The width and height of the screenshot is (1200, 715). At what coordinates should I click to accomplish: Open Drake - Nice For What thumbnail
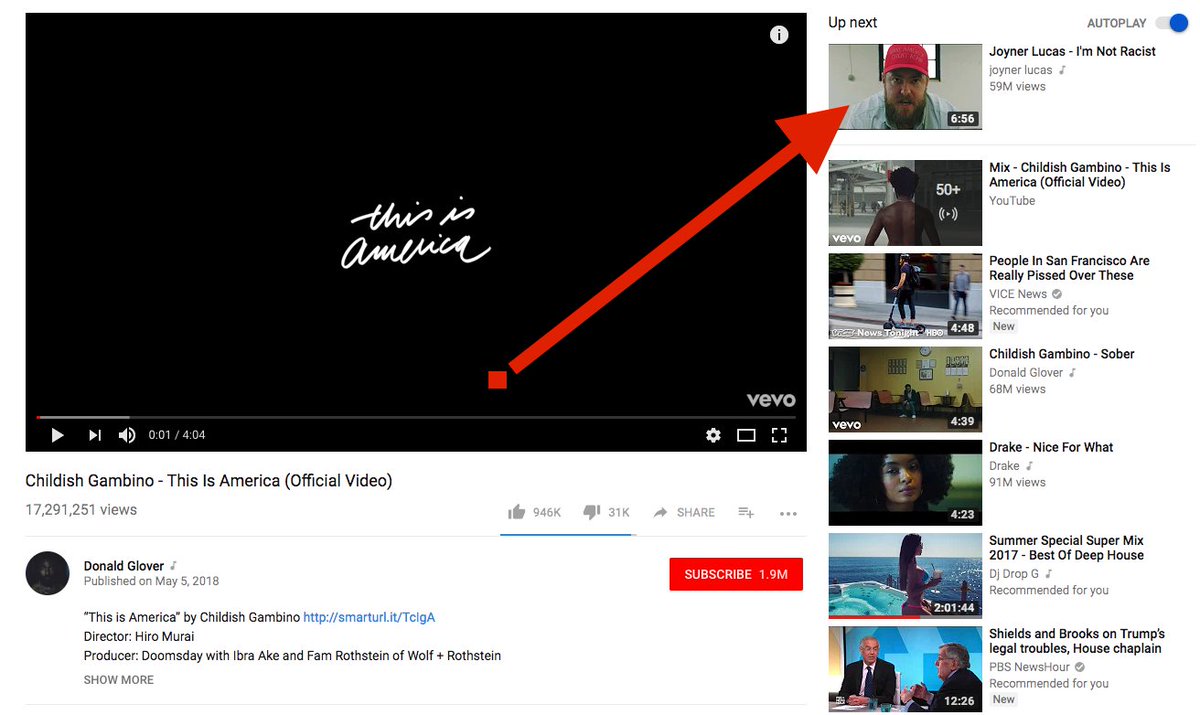(x=905, y=482)
